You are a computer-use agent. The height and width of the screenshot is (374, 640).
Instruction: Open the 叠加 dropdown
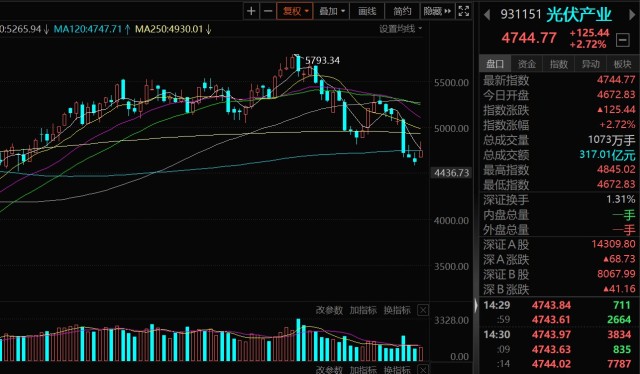331,11
